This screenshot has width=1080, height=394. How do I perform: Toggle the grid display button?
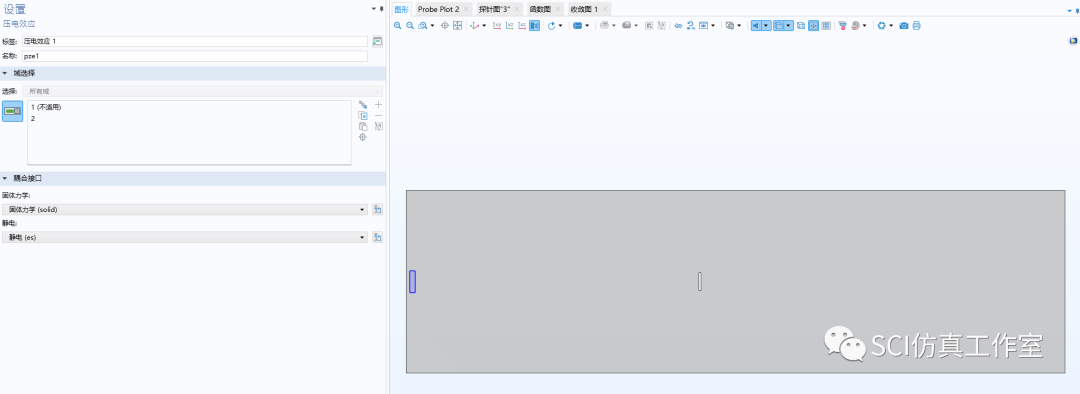coord(826,25)
